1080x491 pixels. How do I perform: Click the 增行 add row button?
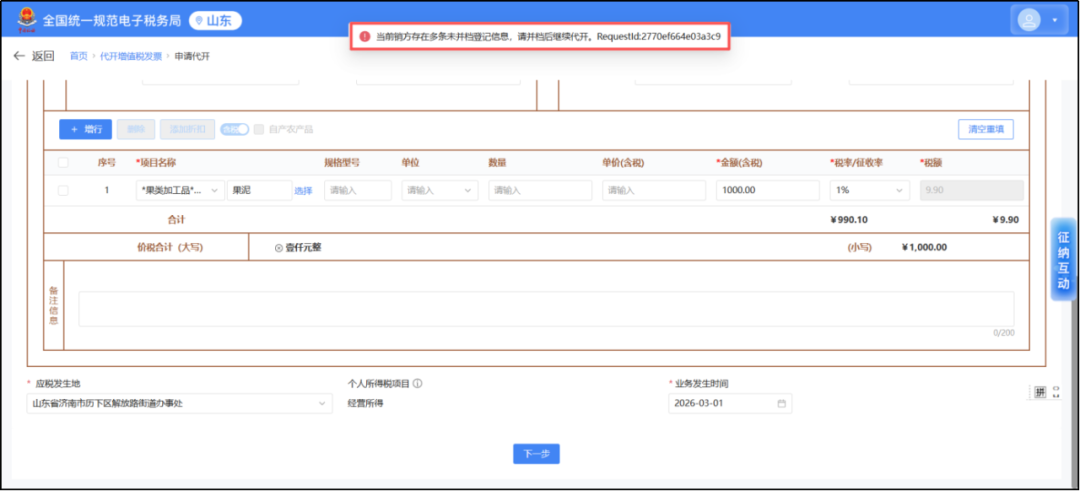point(85,129)
